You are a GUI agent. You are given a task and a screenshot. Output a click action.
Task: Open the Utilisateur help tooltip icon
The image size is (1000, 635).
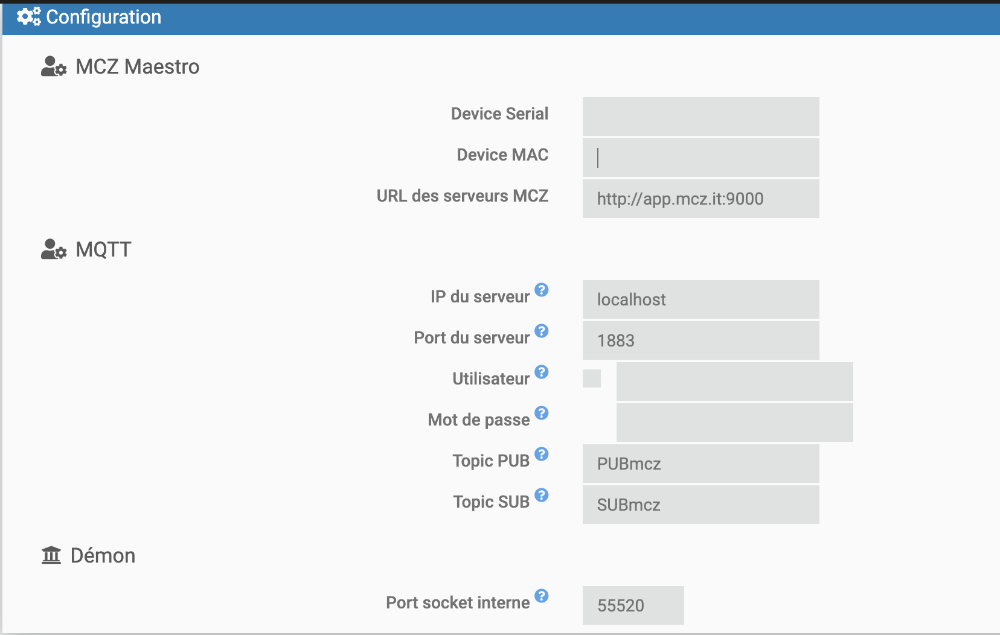pyautogui.click(x=541, y=372)
